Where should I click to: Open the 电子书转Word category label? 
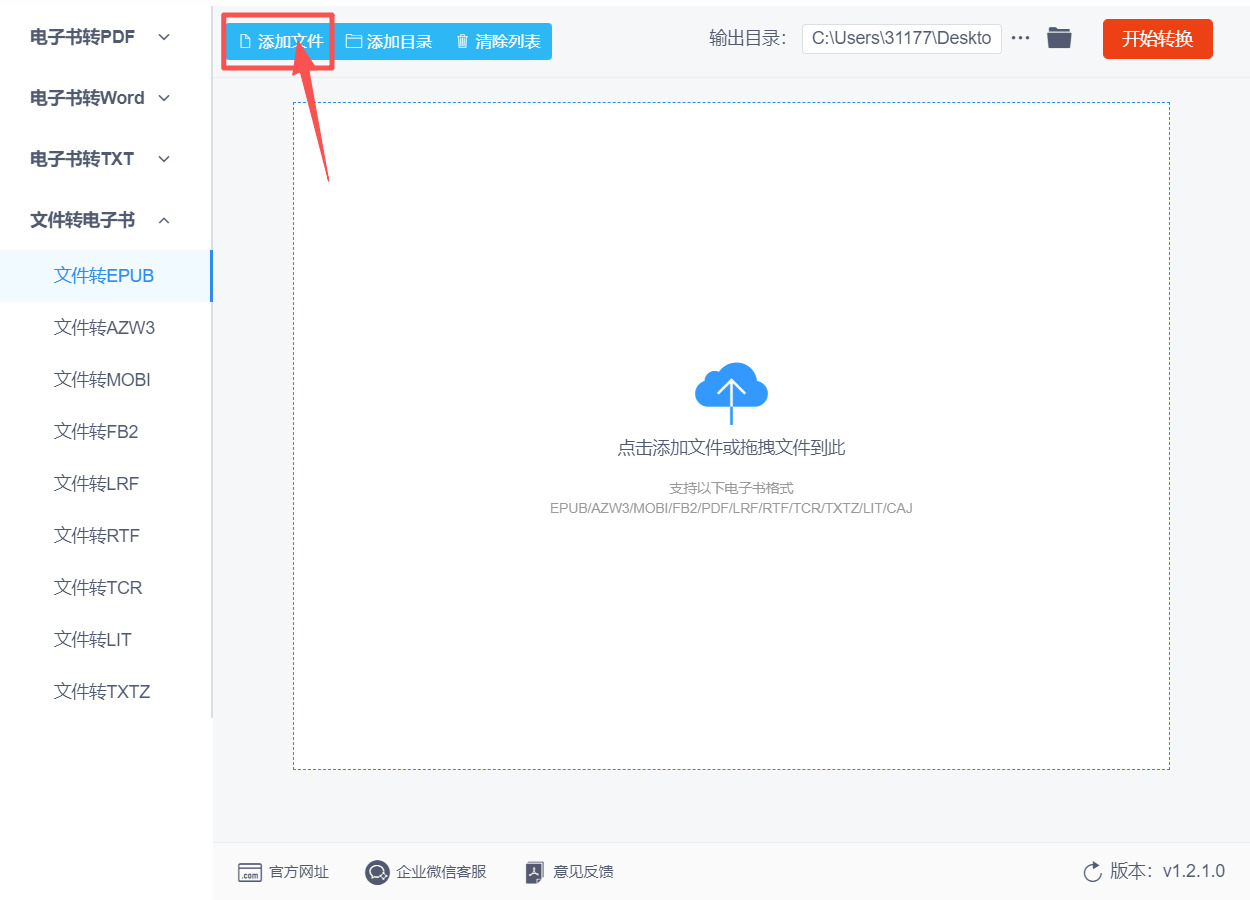point(87,98)
